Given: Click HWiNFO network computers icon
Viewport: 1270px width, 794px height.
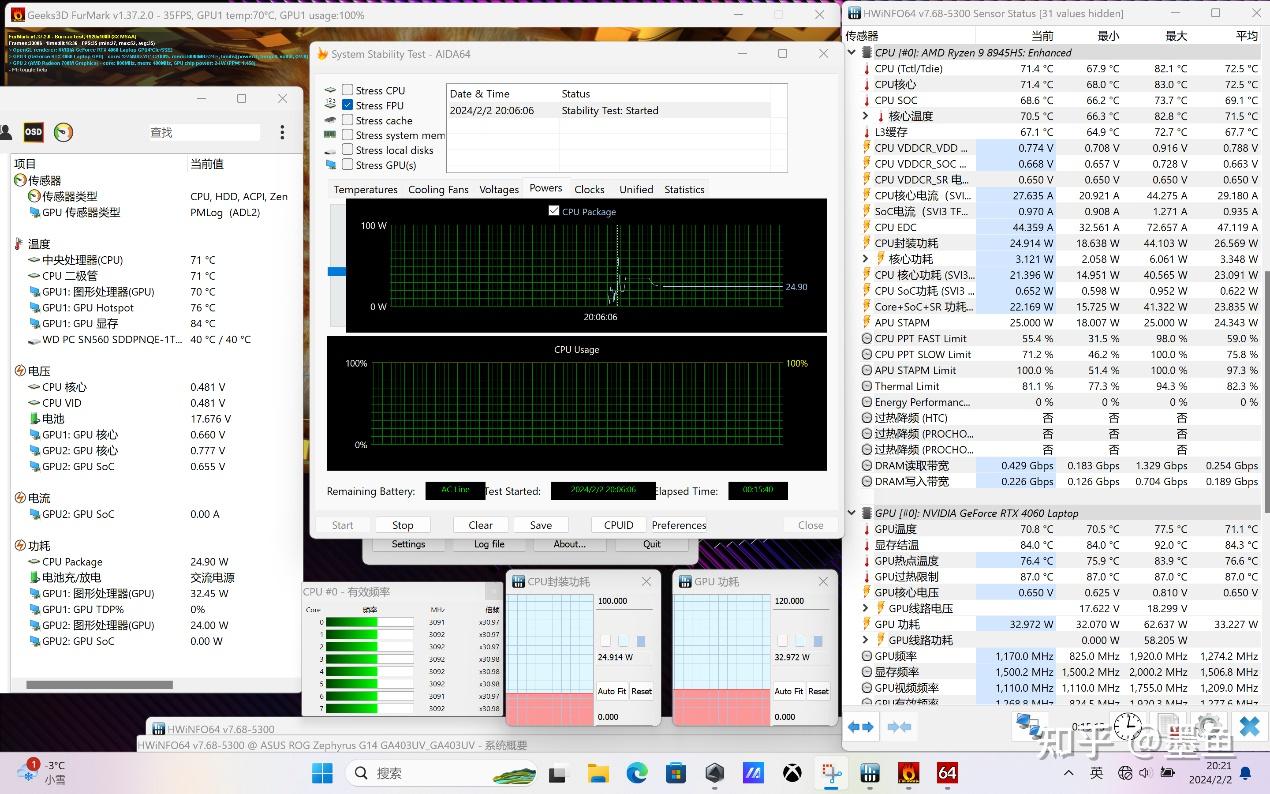Looking at the screenshot, I should point(1027,726).
